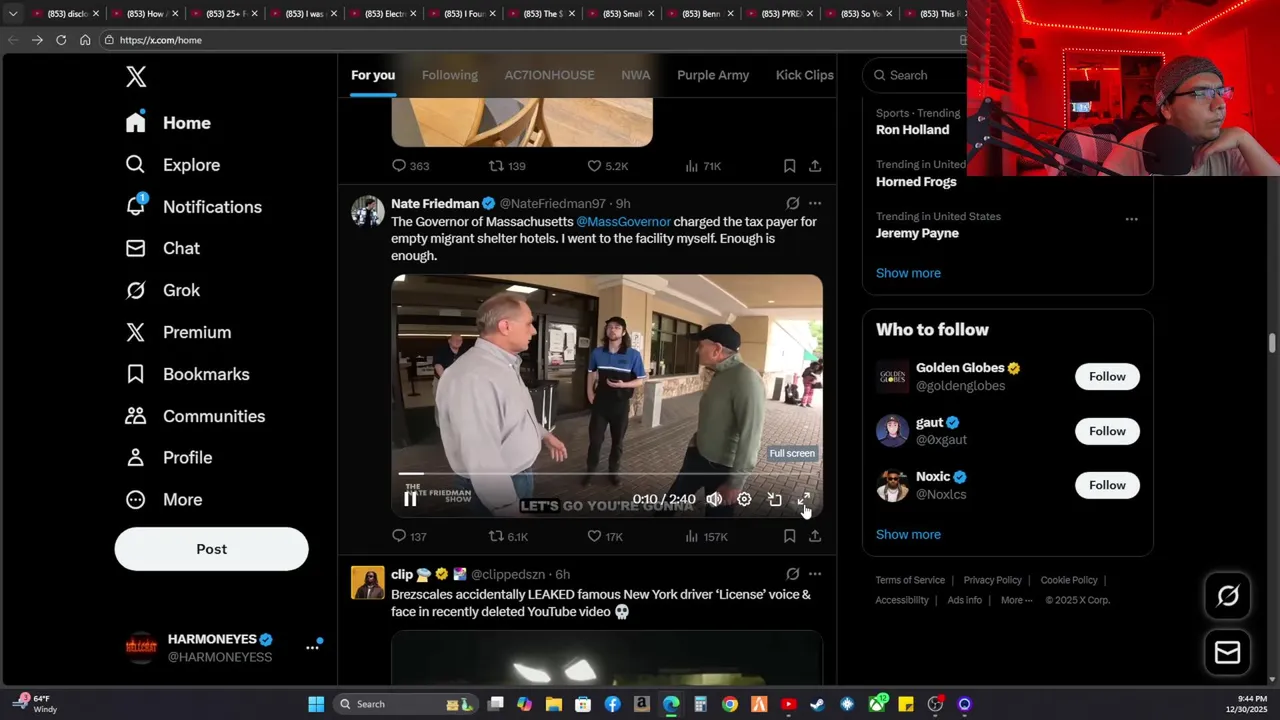Open the Purple Army tab
The width and height of the screenshot is (1280, 720).
point(713,75)
